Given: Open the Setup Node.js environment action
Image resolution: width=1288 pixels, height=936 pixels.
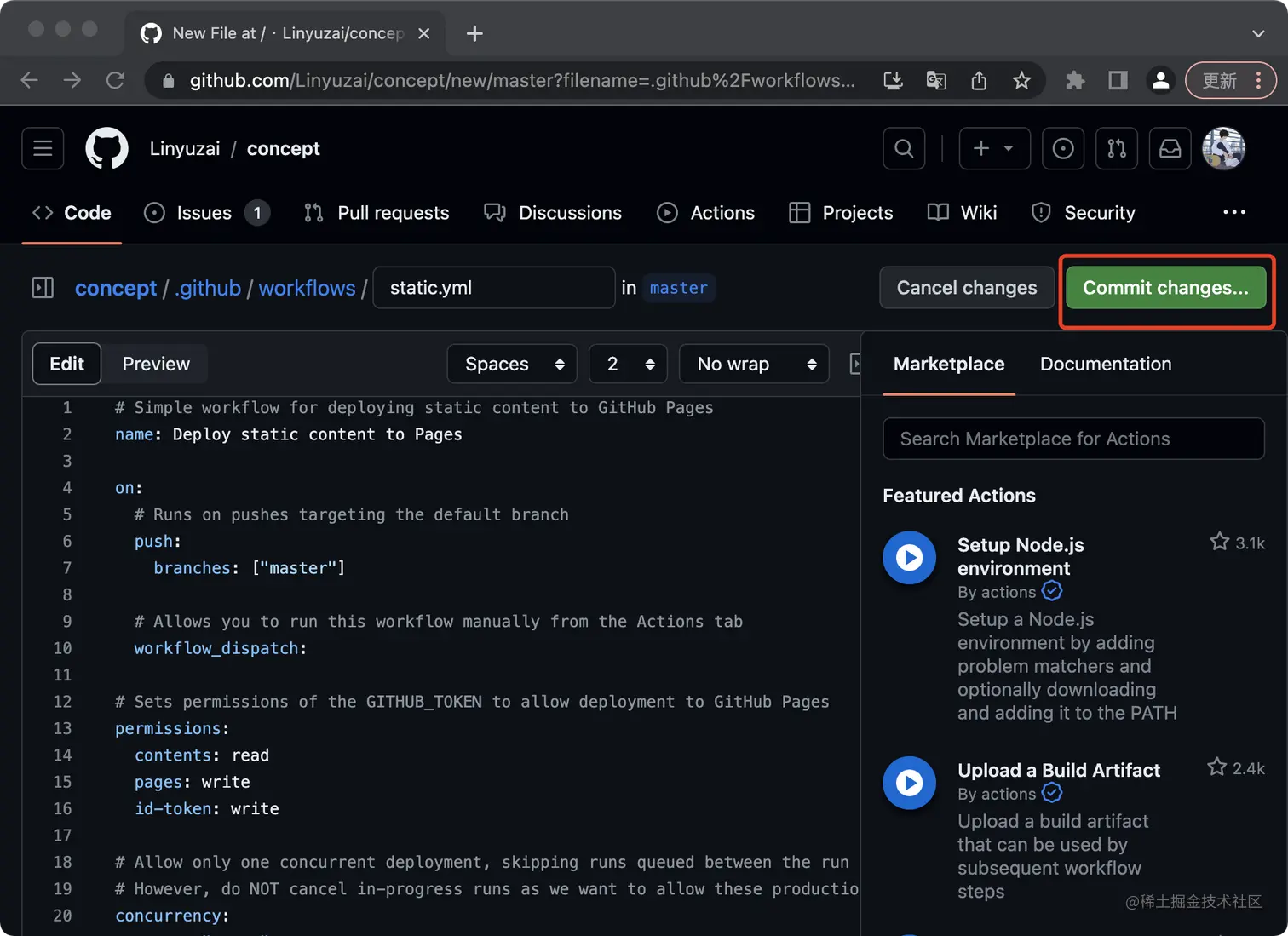Looking at the screenshot, I should pos(1021,556).
